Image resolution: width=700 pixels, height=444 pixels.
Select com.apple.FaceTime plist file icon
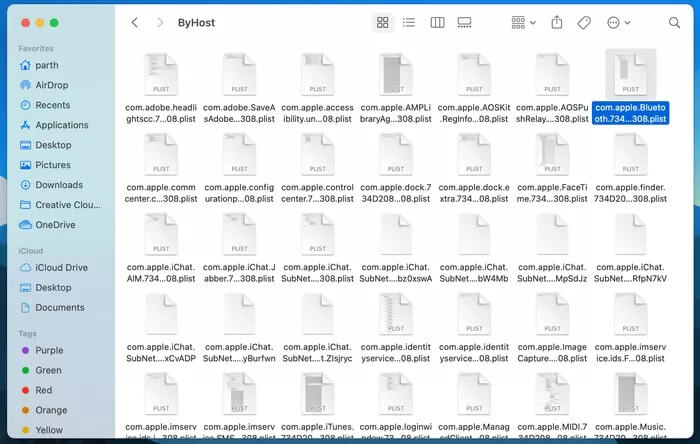(552, 154)
